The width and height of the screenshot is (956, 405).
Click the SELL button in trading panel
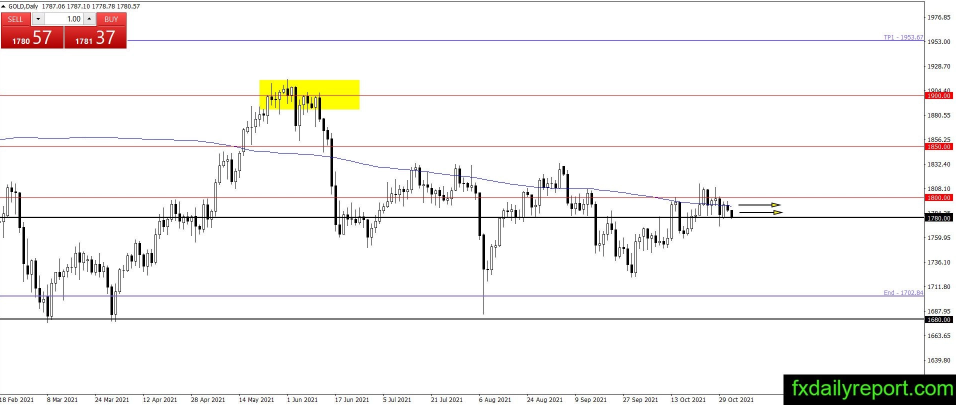tap(14, 18)
